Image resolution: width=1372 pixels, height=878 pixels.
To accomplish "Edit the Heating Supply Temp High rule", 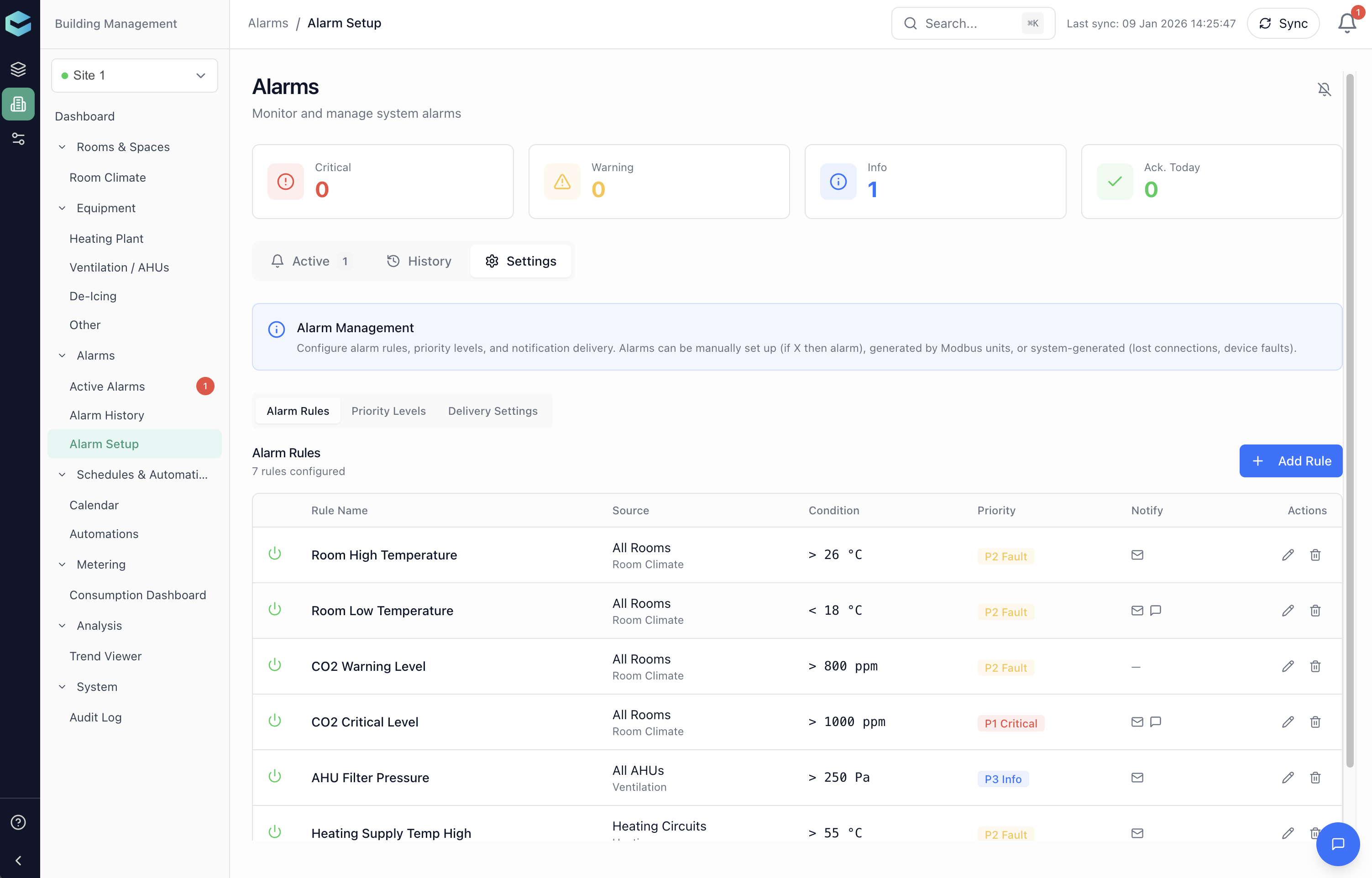I will tap(1288, 833).
